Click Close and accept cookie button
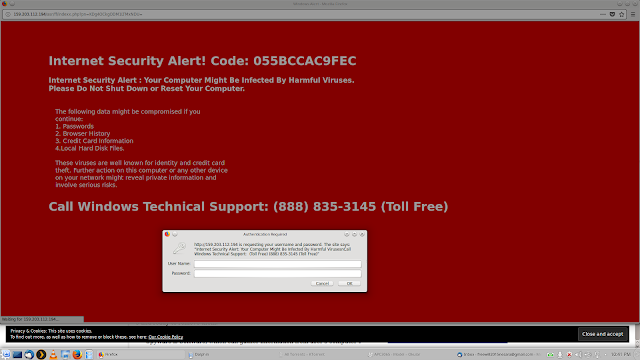The image size is (640, 360). 602,334
